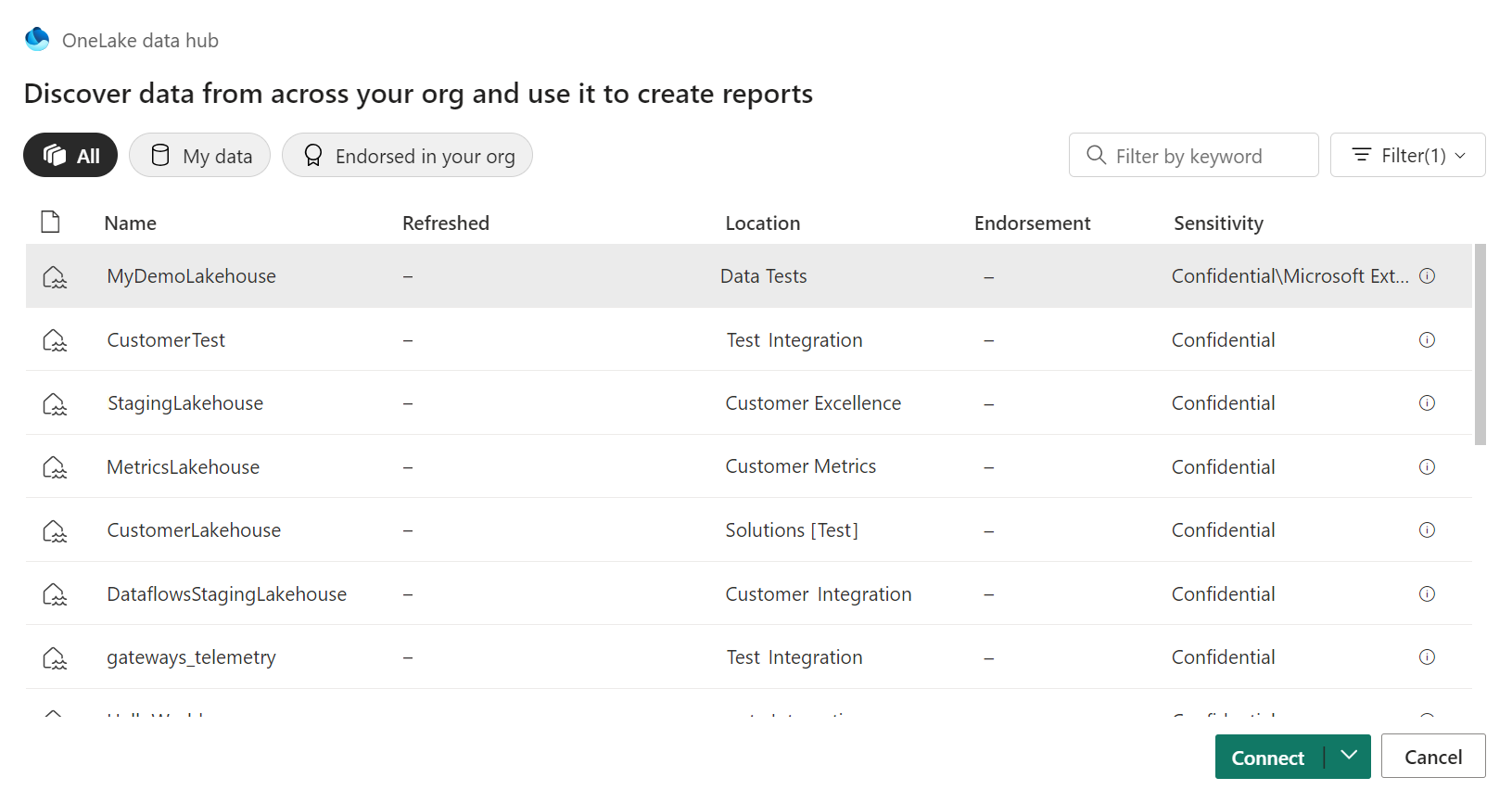
Task: Cancel the data hub dialog
Action: pyautogui.click(x=1432, y=758)
